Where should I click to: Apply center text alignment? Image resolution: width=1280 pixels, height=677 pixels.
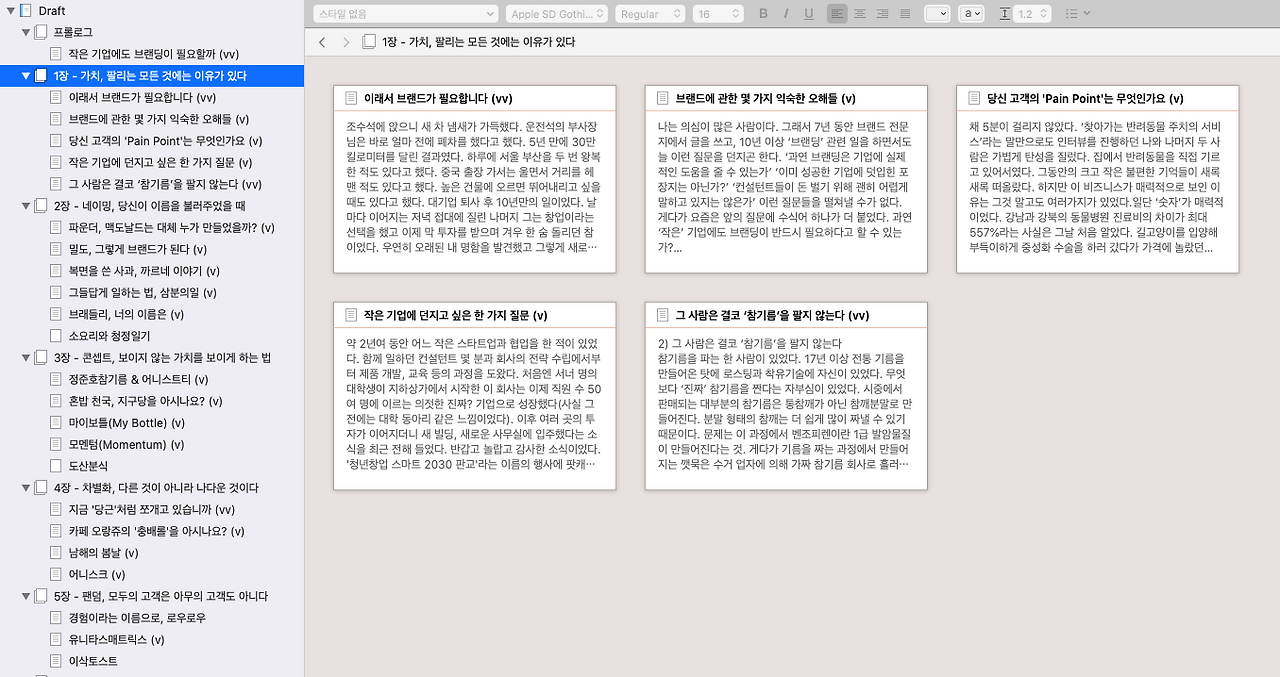pyautogui.click(x=860, y=13)
